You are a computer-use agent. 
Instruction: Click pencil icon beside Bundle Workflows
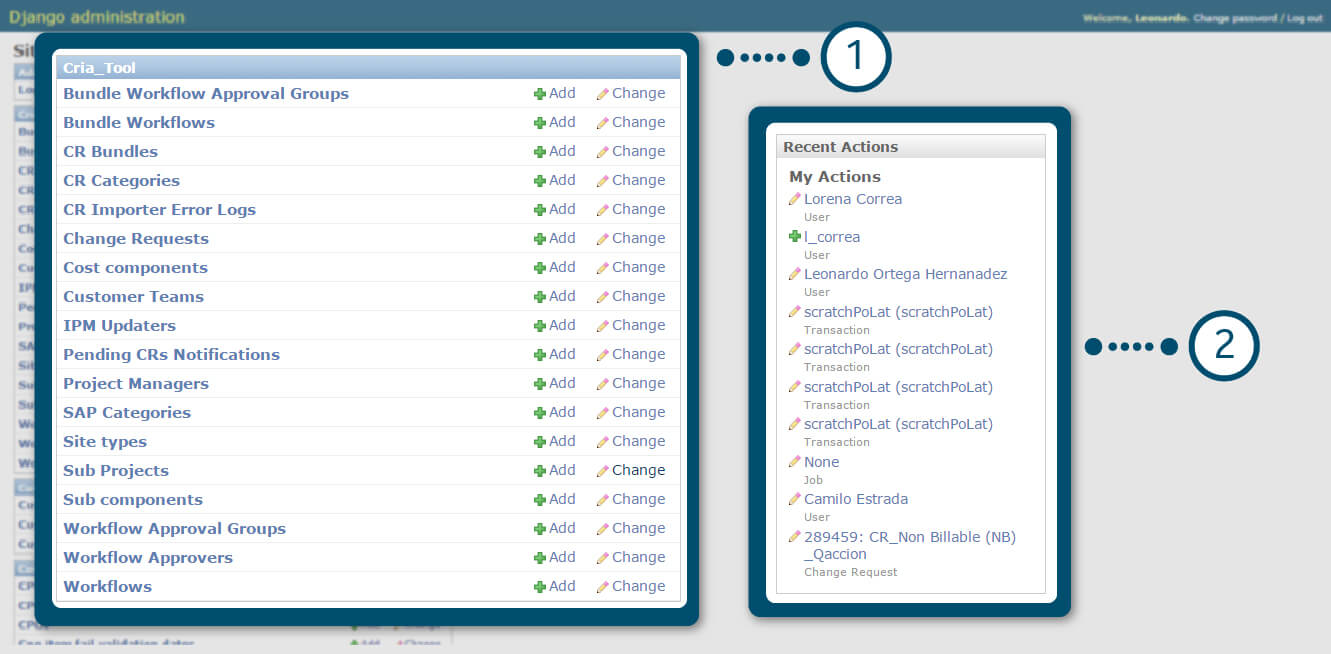click(602, 123)
